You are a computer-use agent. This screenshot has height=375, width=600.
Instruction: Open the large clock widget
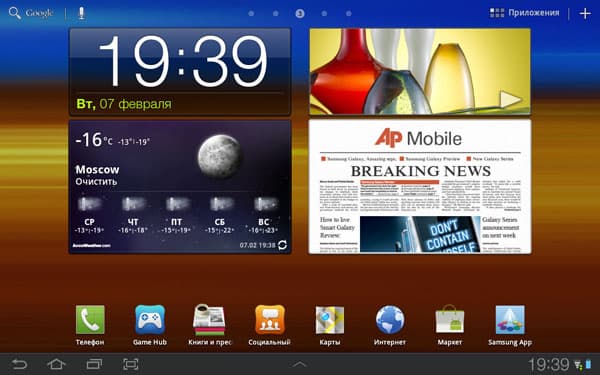pyautogui.click(x=180, y=72)
